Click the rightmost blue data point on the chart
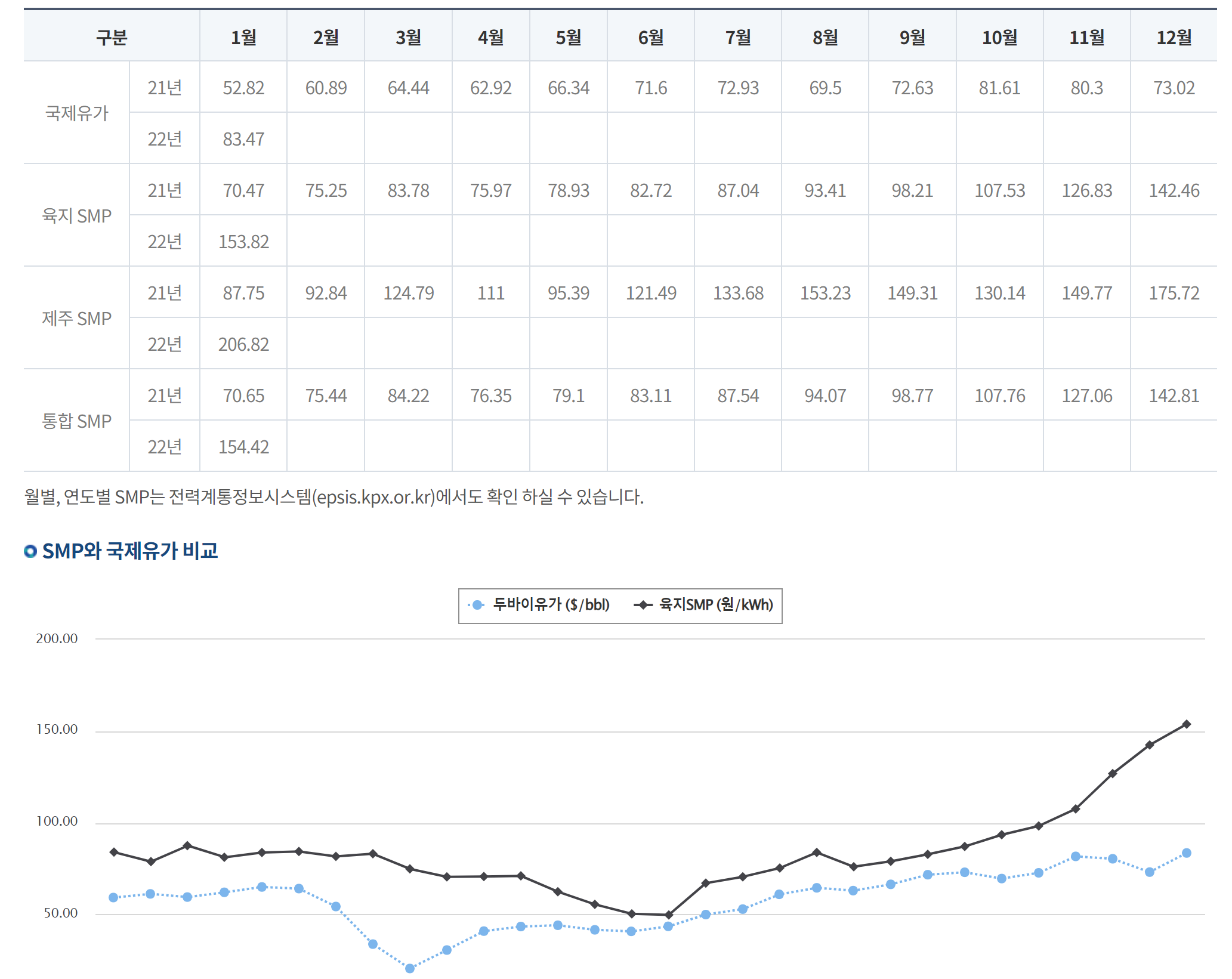The width and height of the screenshot is (1232, 979). [x=1186, y=853]
